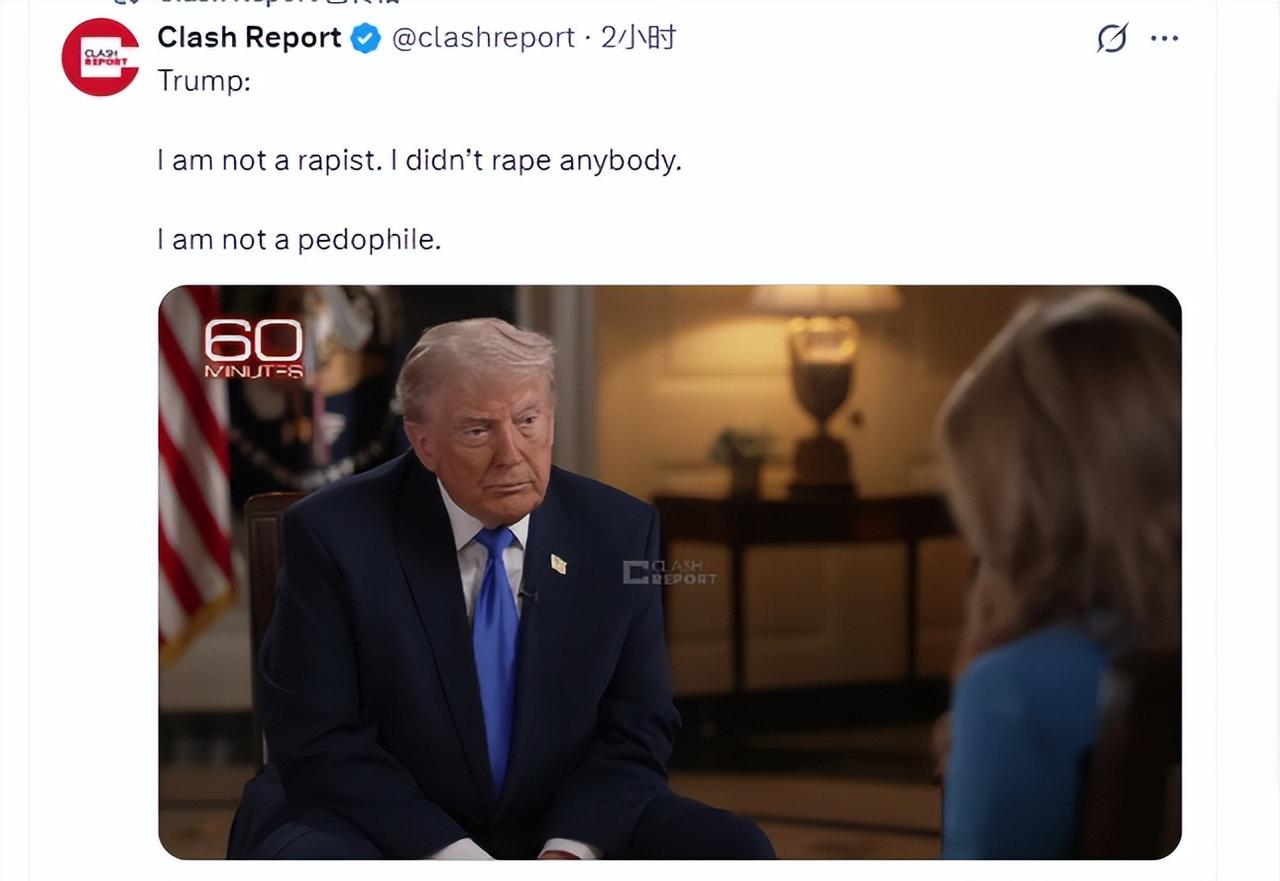
Task: Open the post via 2小时 timestamp
Action: pyautogui.click(x=638, y=38)
